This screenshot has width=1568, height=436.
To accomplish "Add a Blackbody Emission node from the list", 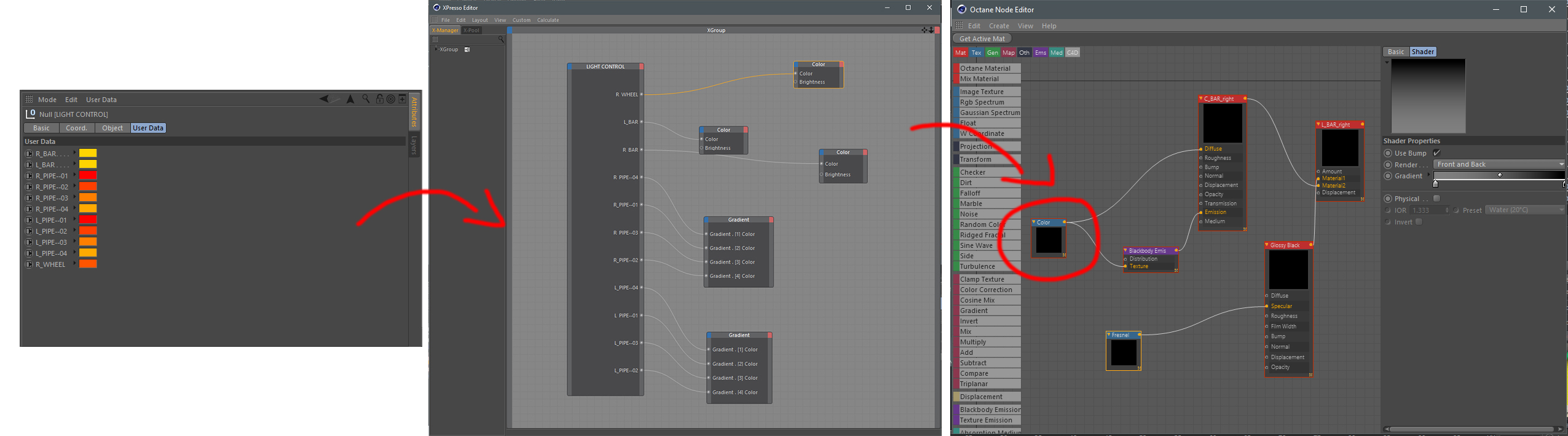I will (987, 410).
